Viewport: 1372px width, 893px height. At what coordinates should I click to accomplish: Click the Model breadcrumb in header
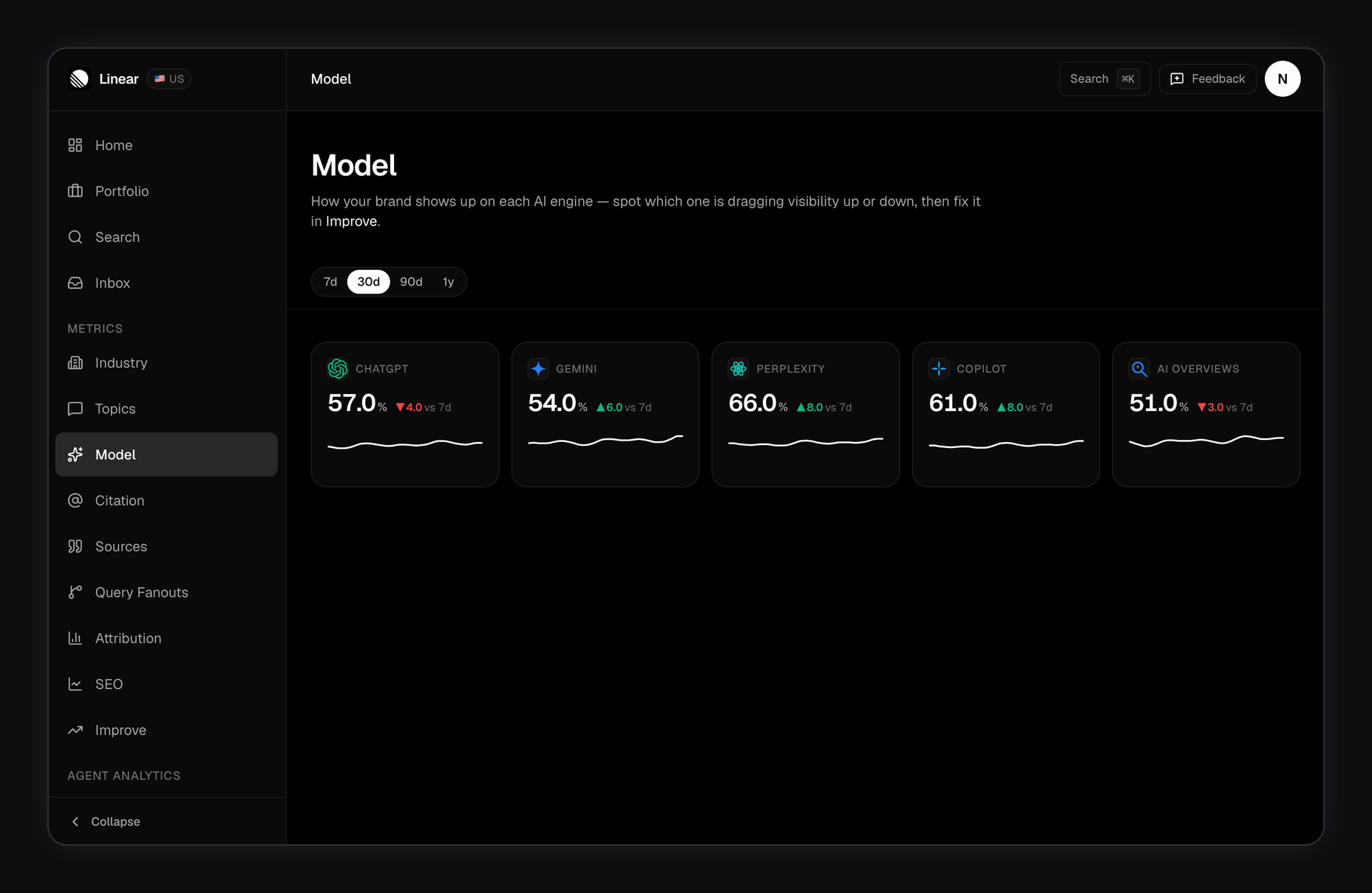tap(331, 79)
